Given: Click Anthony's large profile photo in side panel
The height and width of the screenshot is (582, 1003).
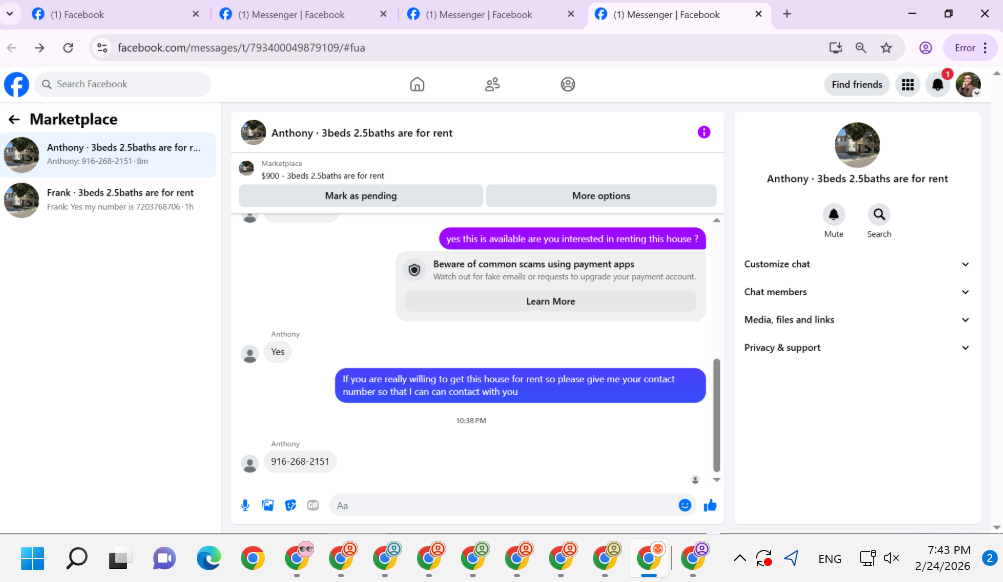Looking at the screenshot, I should pos(857,145).
